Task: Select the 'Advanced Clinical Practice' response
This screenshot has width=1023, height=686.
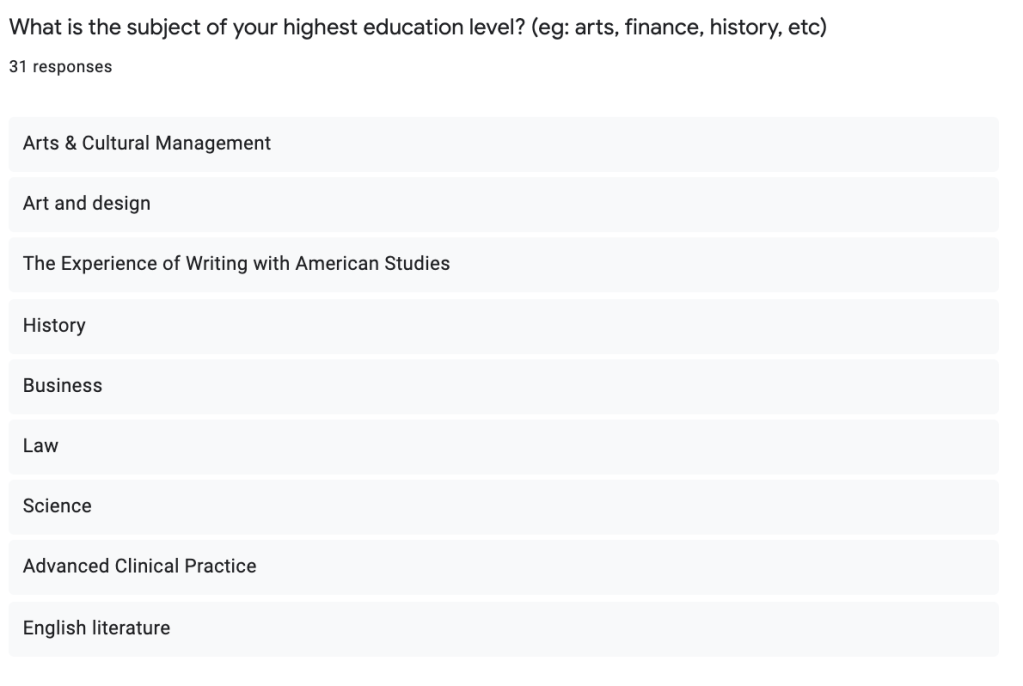Action: [139, 566]
